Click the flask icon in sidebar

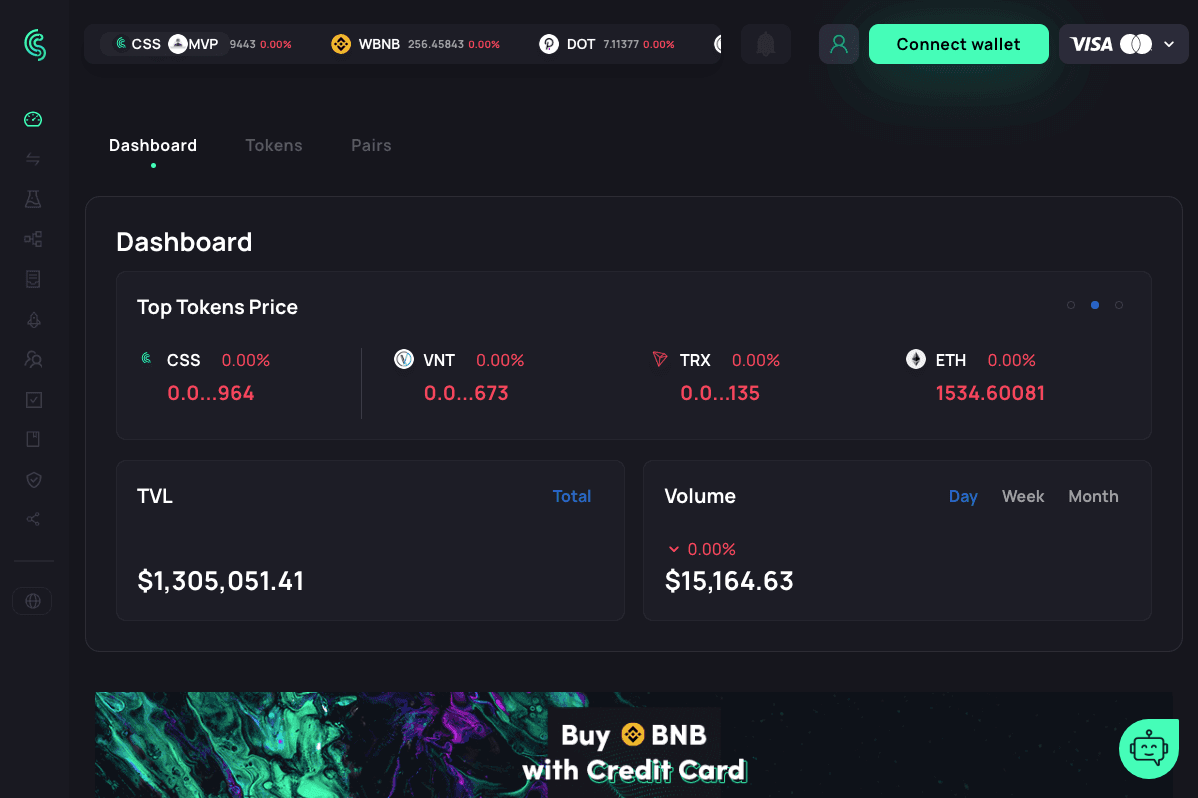(33, 199)
